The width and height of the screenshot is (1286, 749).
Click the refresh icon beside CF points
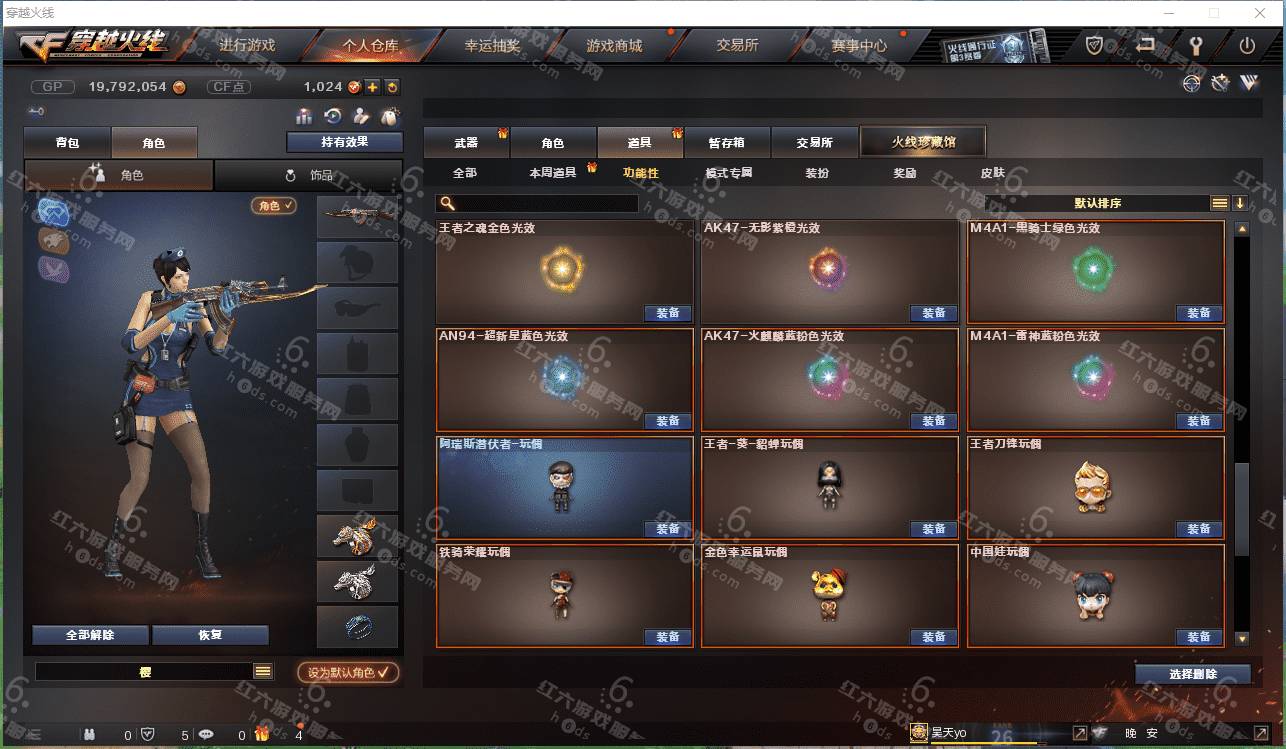(x=392, y=87)
